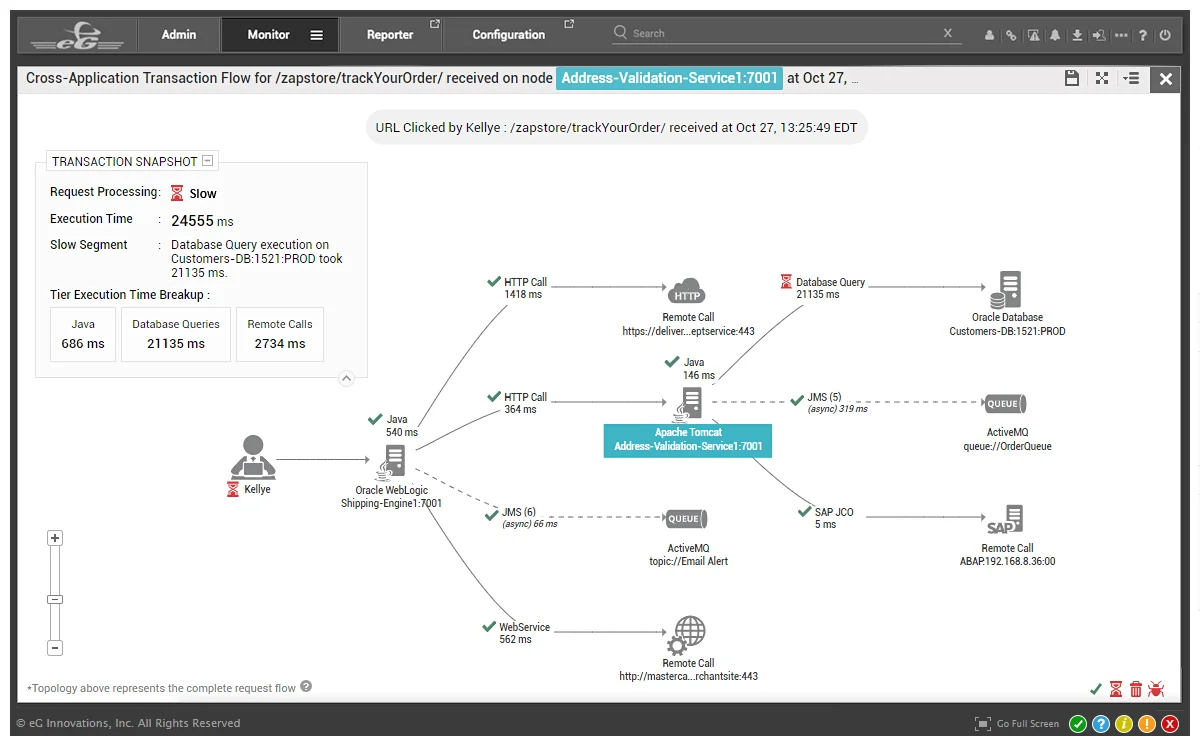This screenshot has height=746, width=1200.
Task: Click the chain link icon in header
Action: point(1011,35)
